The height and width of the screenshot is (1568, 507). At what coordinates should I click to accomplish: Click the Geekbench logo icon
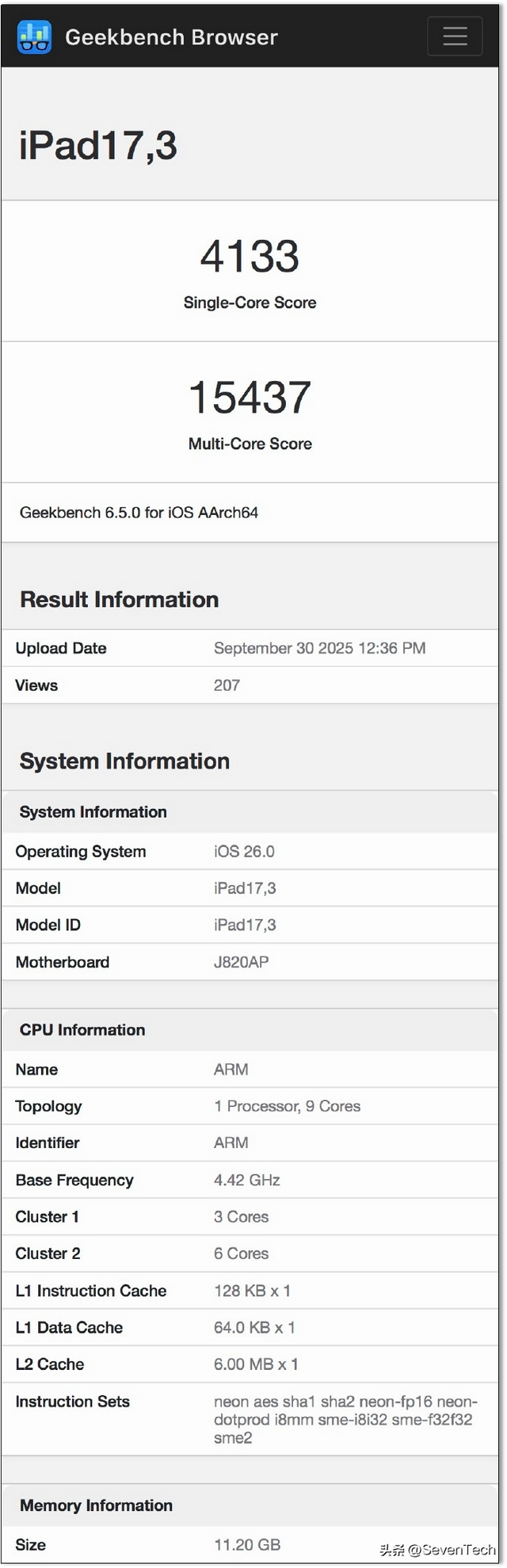coord(34,36)
